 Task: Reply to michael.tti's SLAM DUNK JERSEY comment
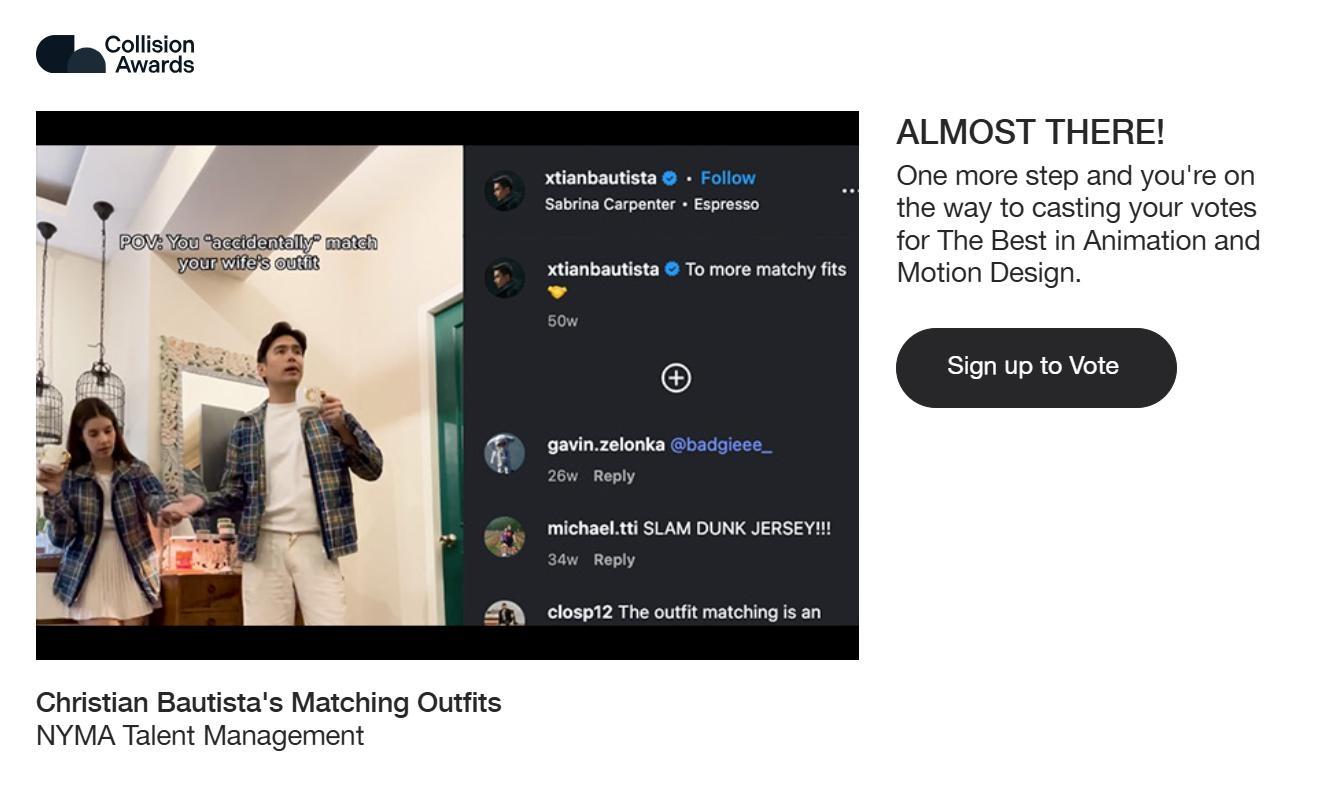[614, 560]
